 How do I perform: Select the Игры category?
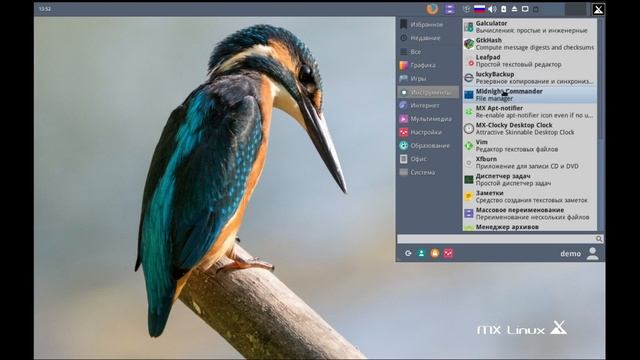[428, 78]
